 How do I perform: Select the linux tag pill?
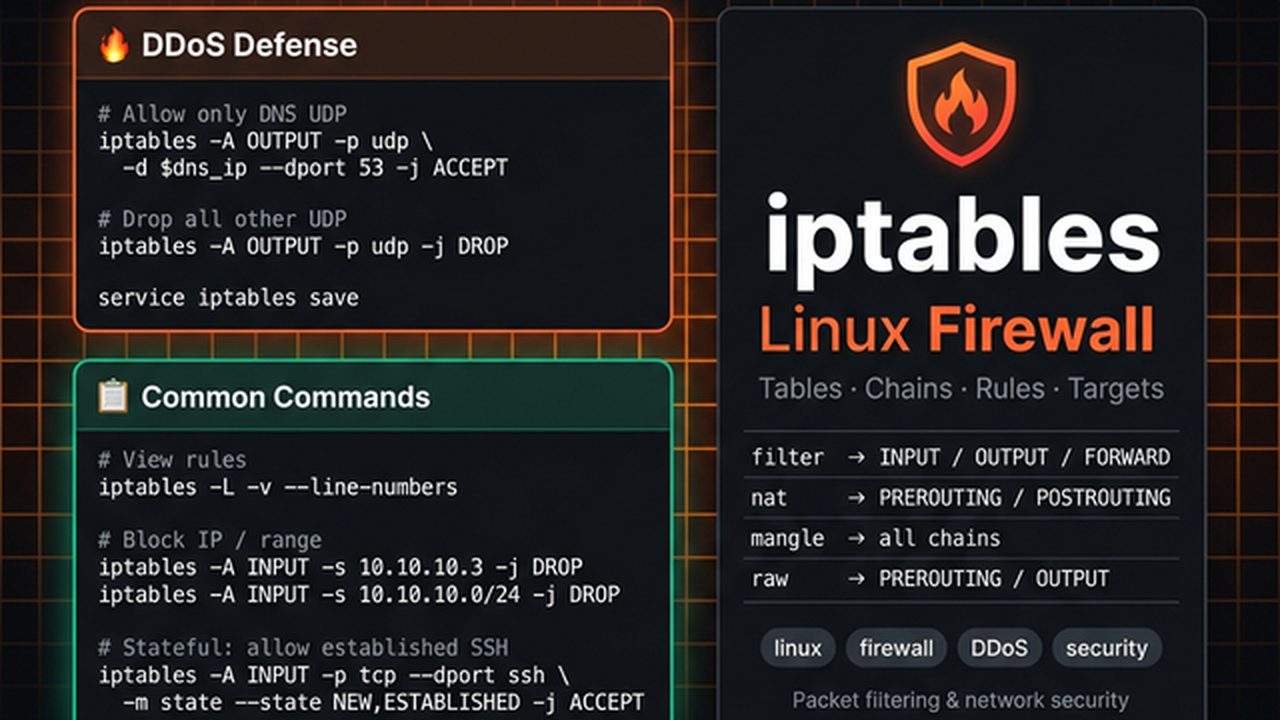(x=797, y=648)
